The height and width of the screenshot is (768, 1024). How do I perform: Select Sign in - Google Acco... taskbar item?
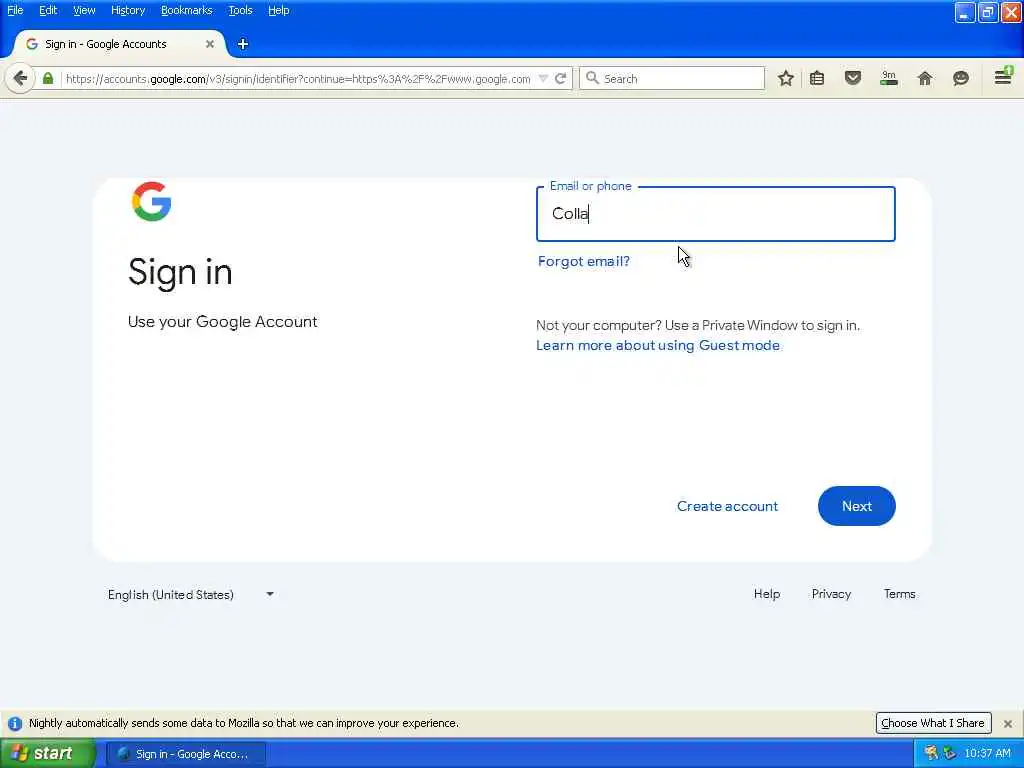(x=187, y=754)
